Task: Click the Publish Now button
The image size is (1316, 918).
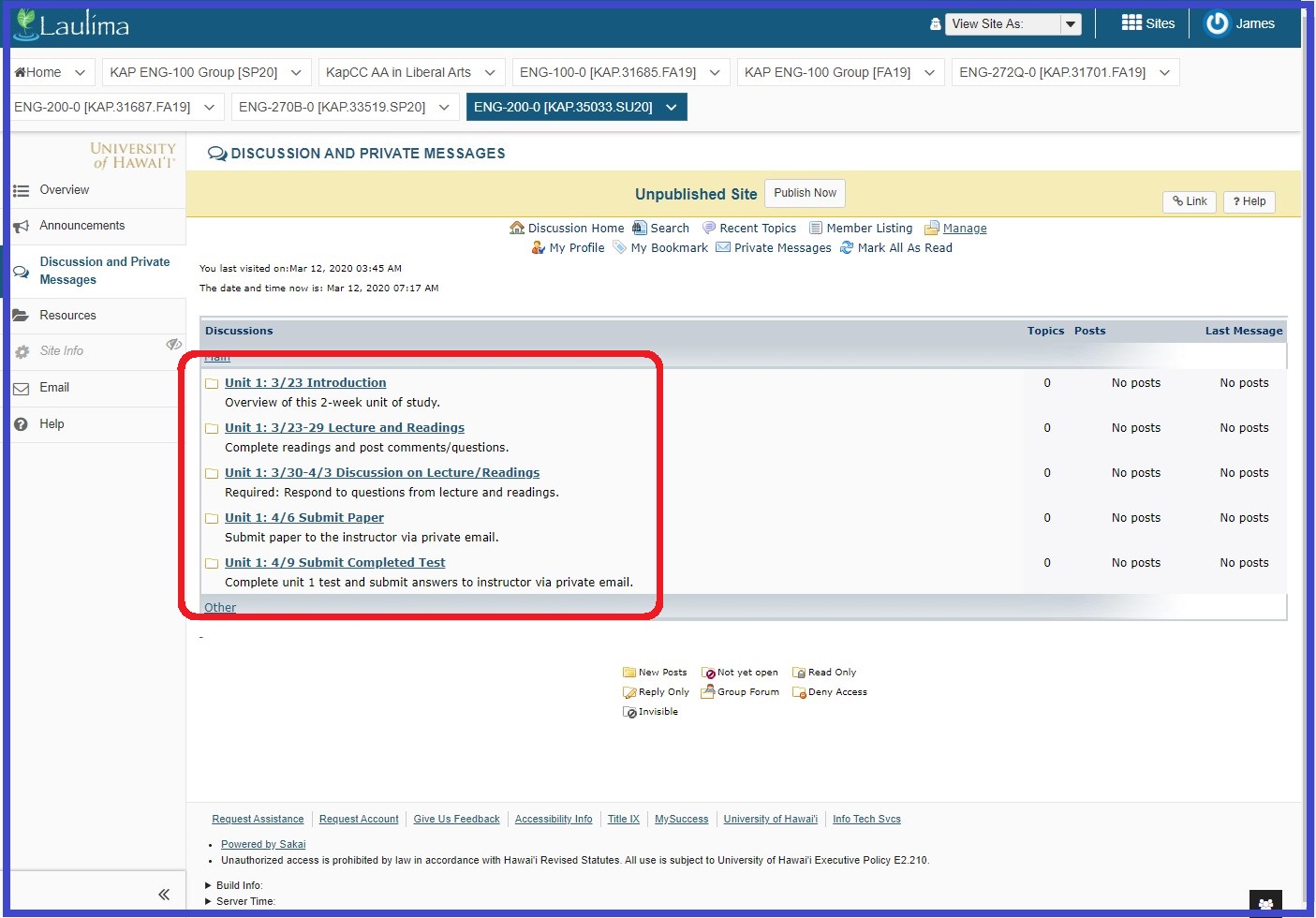Action: pos(805,193)
